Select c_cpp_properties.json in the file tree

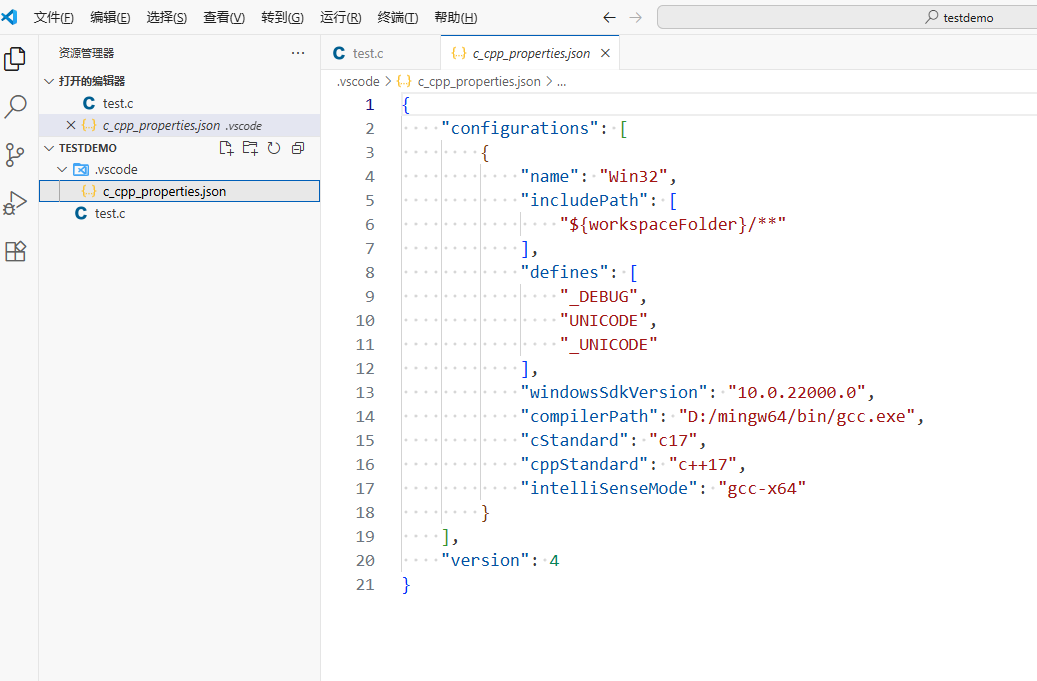coord(180,191)
